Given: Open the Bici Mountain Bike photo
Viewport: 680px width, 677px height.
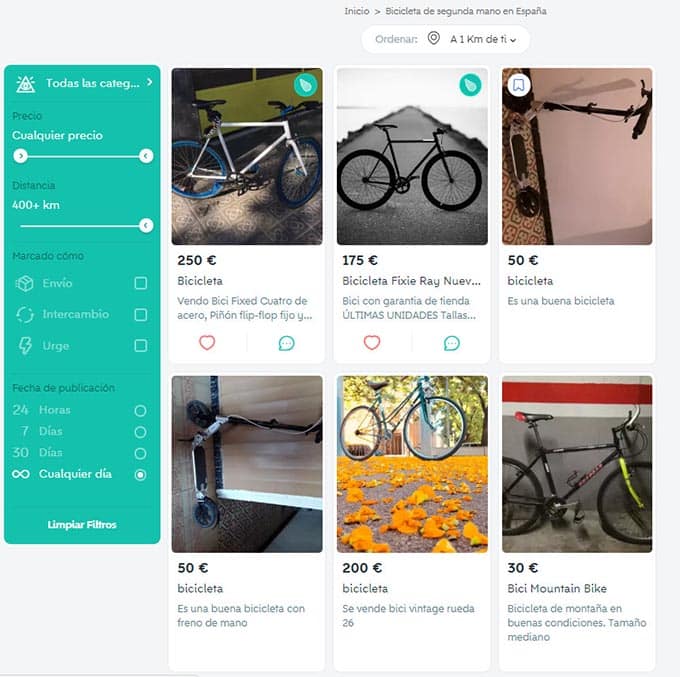Looking at the screenshot, I should pos(577,464).
